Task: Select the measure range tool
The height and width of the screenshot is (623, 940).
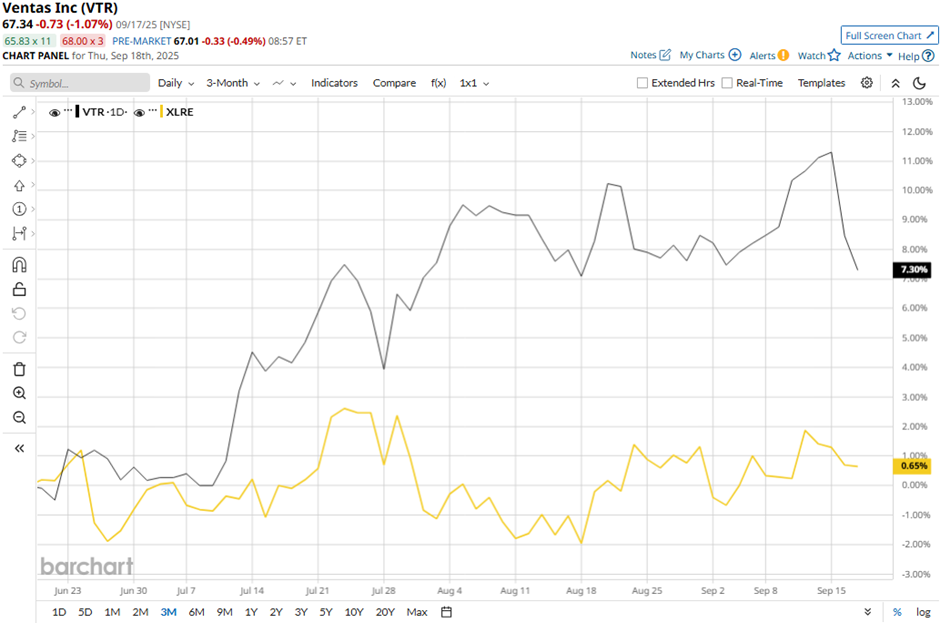Action: click(19, 233)
